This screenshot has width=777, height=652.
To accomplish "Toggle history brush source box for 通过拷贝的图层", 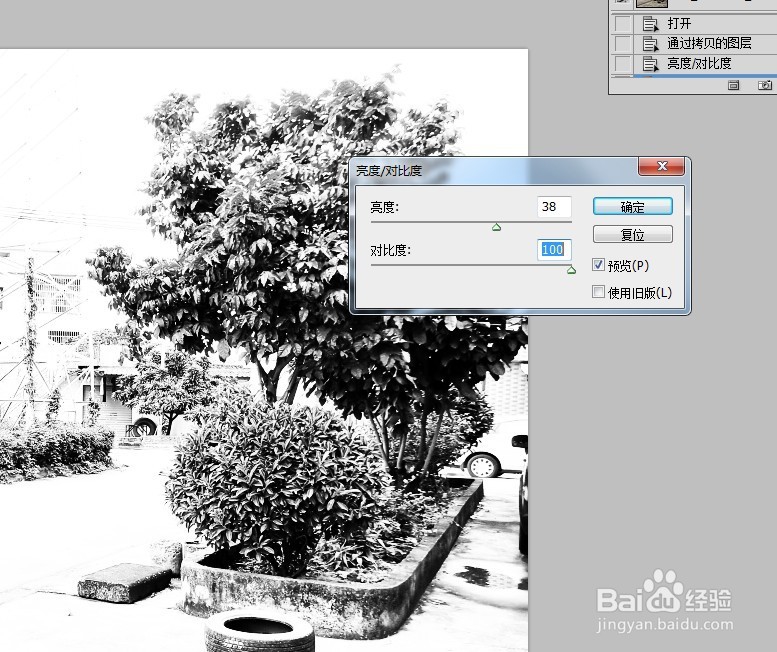I will coord(622,44).
